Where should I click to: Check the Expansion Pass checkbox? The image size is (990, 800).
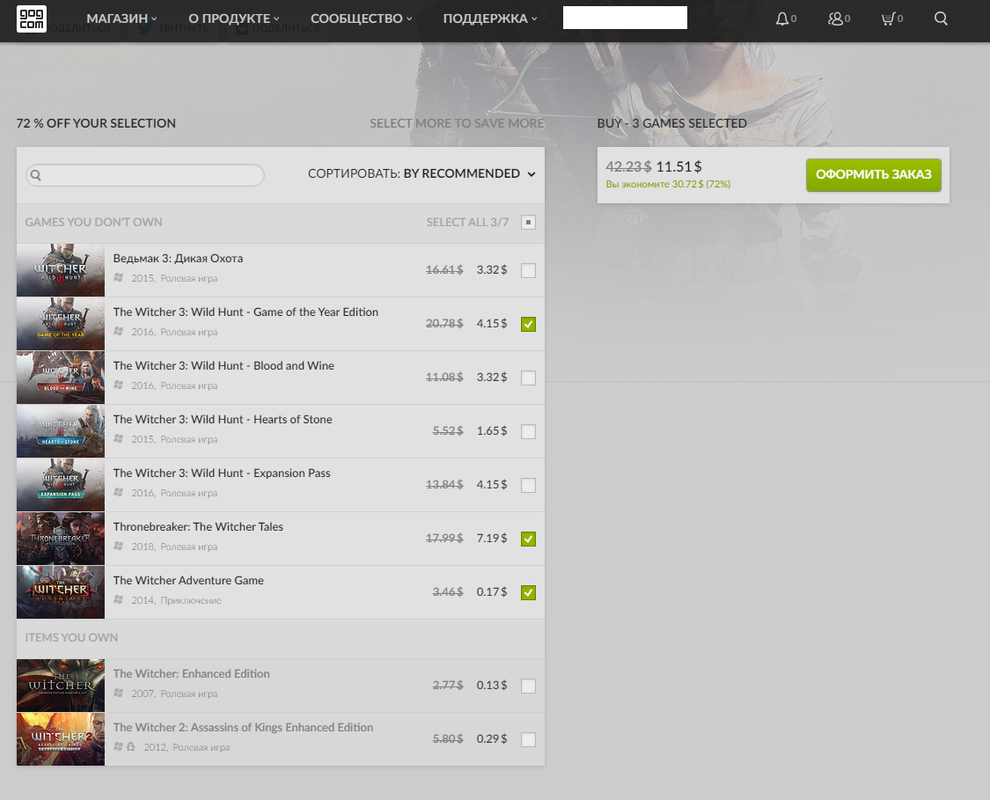click(x=528, y=485)
